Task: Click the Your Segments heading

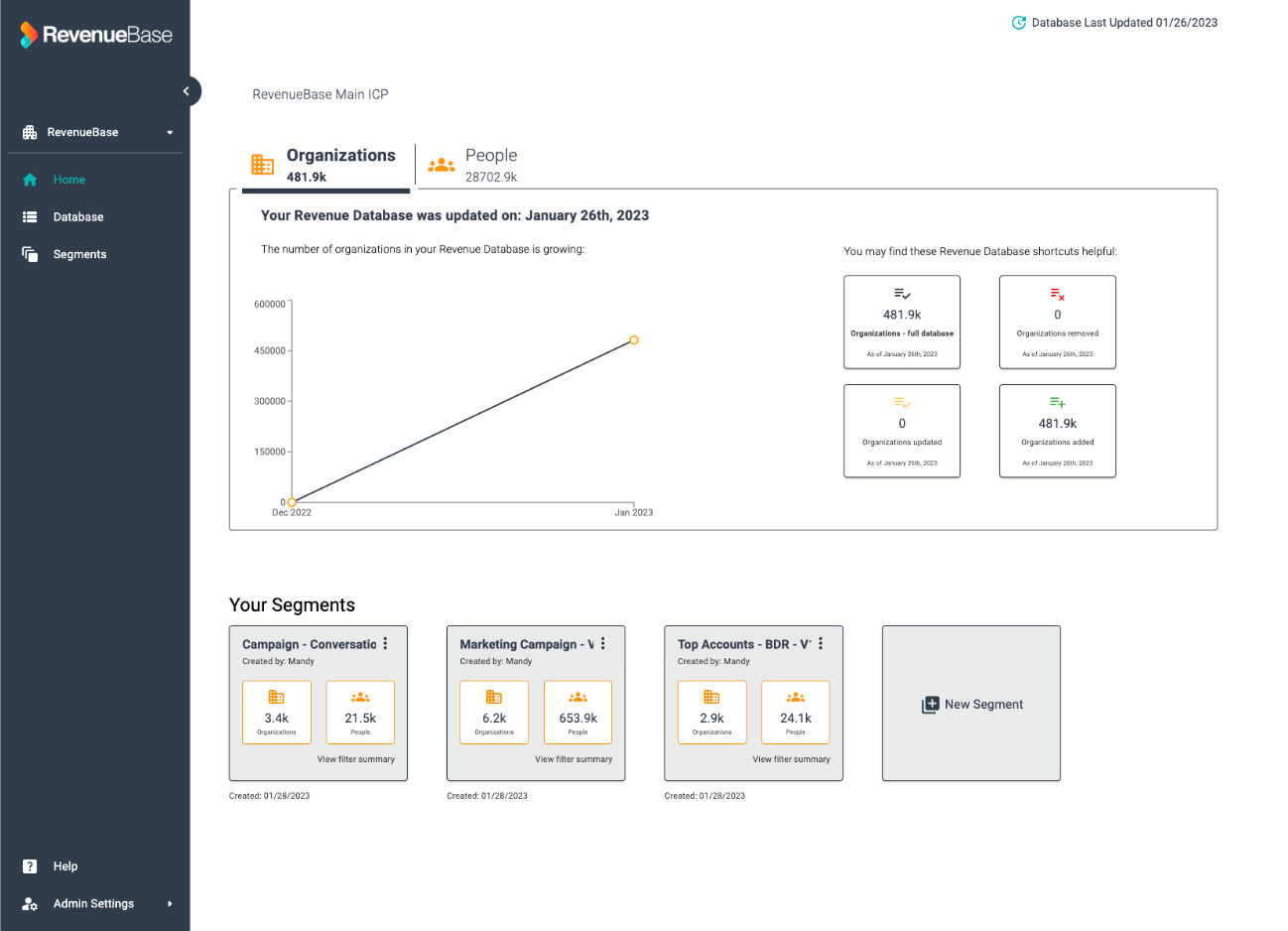Action: pyautogui.click(x=292, y=605)
